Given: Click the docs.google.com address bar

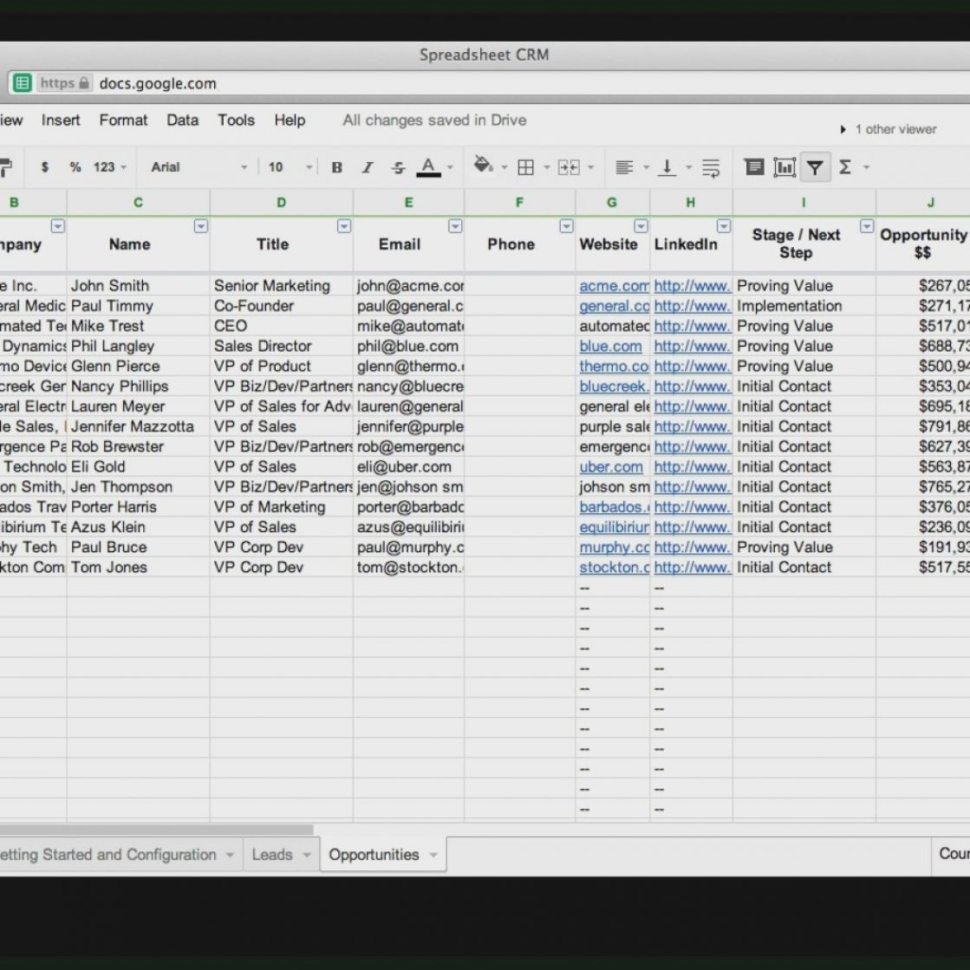Looking at the screenshot, I should point(157,83).
